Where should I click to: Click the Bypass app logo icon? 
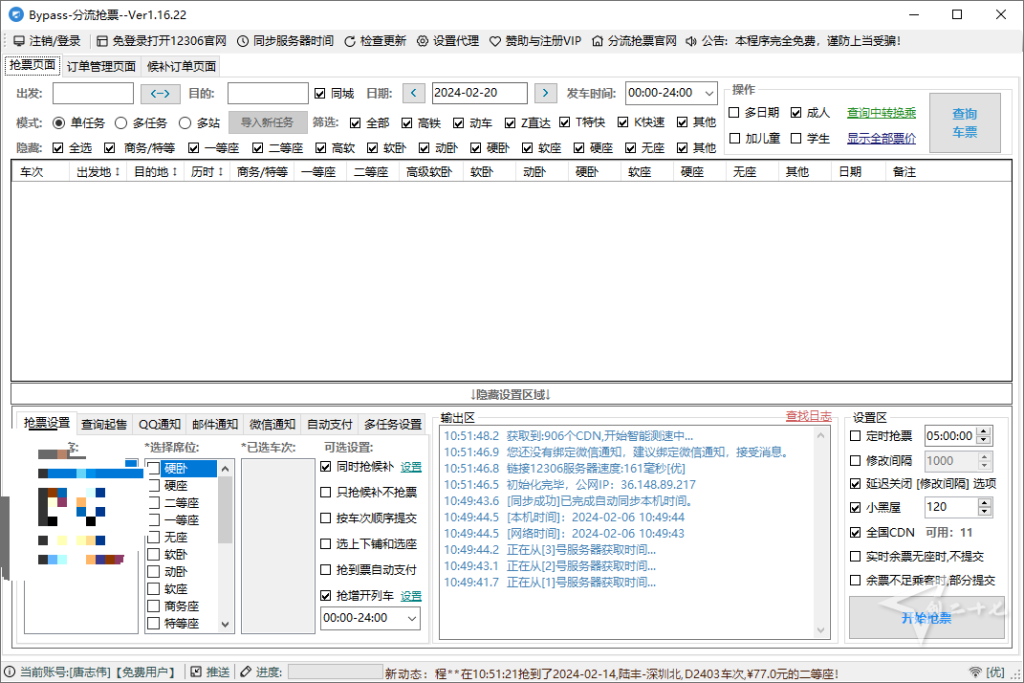point(16,14)
